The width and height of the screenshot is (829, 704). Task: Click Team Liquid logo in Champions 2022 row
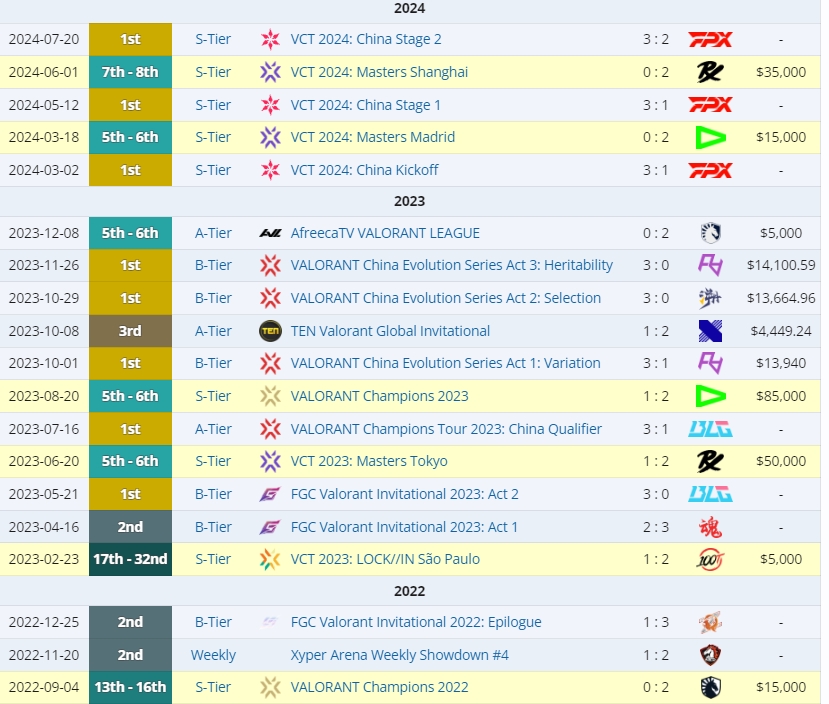[710, 687]
